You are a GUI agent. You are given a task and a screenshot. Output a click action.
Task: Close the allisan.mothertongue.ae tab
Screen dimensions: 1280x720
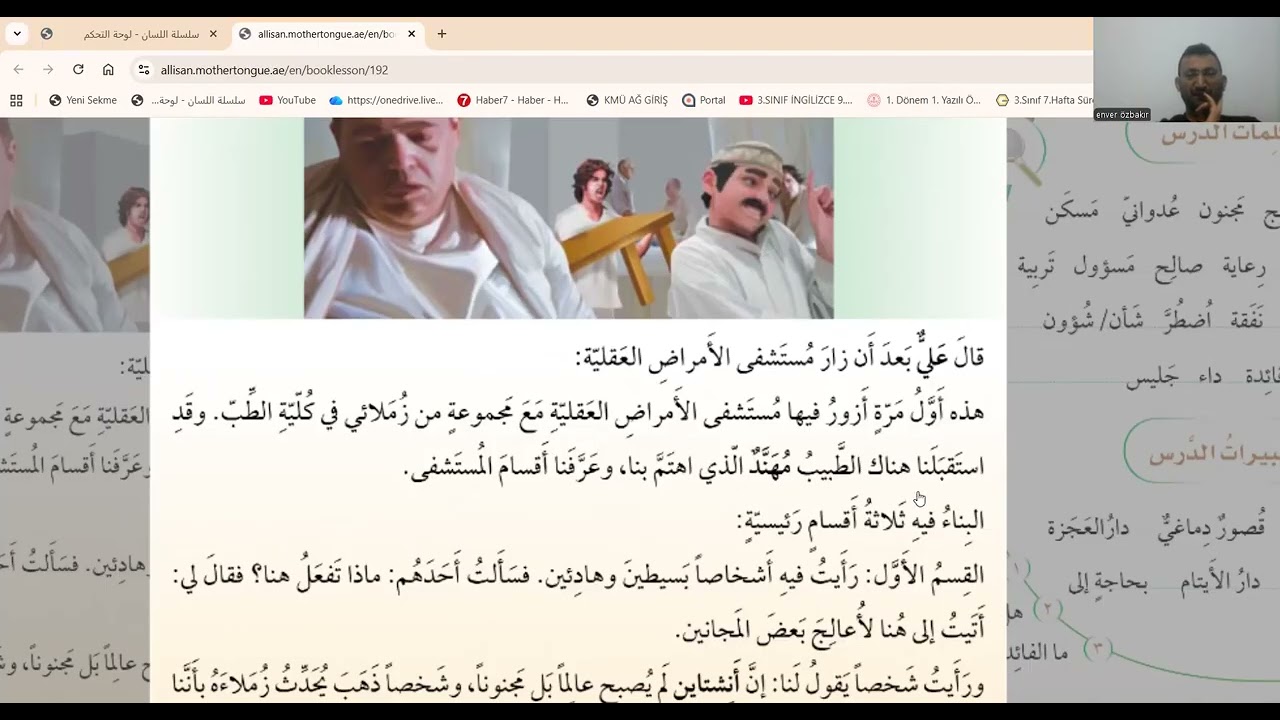411,34
